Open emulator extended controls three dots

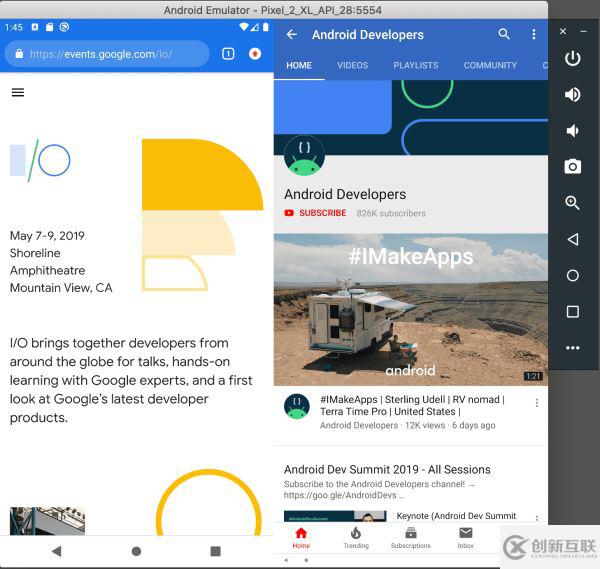click(x=572, y=348)
